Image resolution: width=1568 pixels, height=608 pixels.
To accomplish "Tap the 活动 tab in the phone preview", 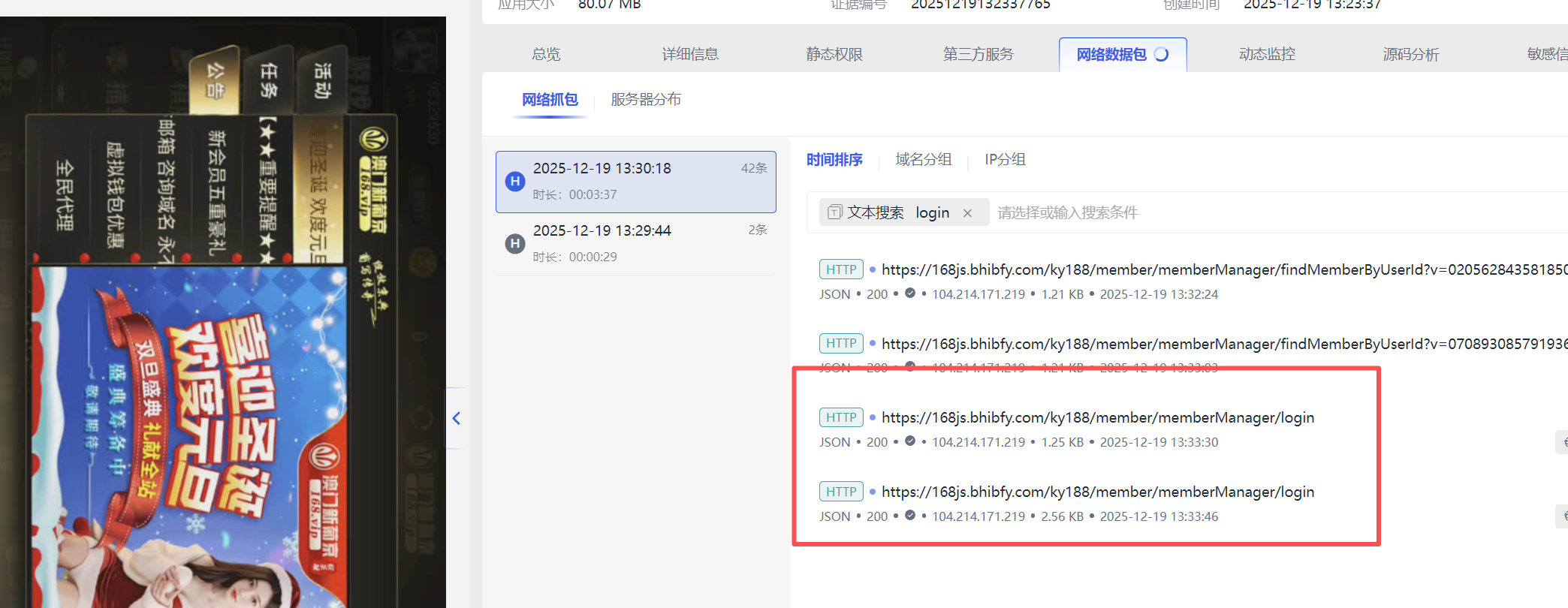I will click(322, 81).
